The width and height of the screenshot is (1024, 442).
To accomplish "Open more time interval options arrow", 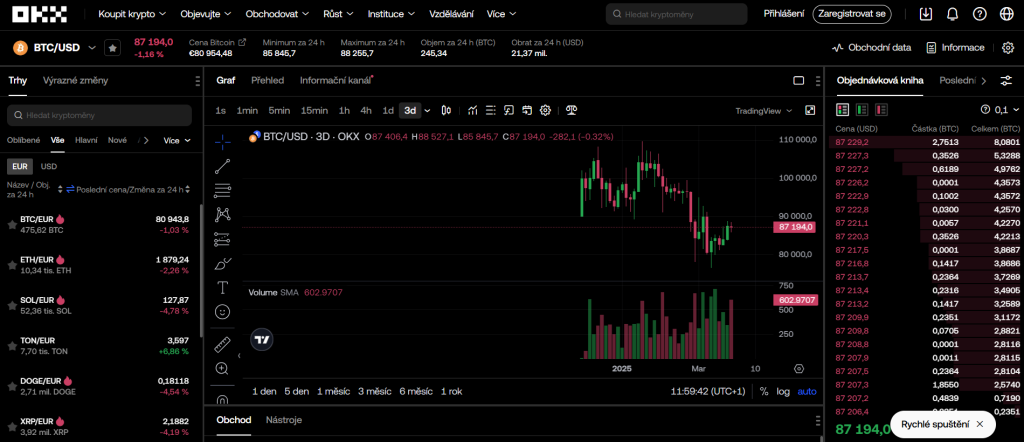I will [428, 110].
